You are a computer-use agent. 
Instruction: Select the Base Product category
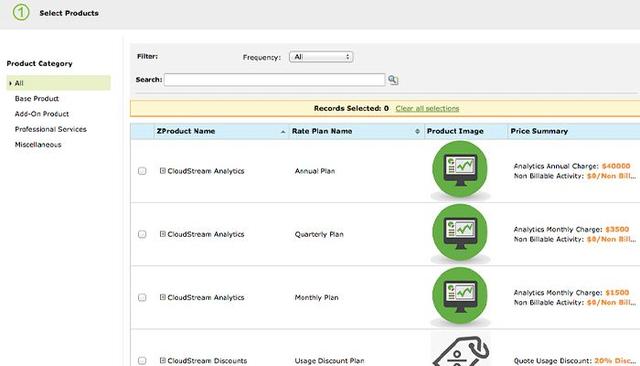[x=37, y=99]
